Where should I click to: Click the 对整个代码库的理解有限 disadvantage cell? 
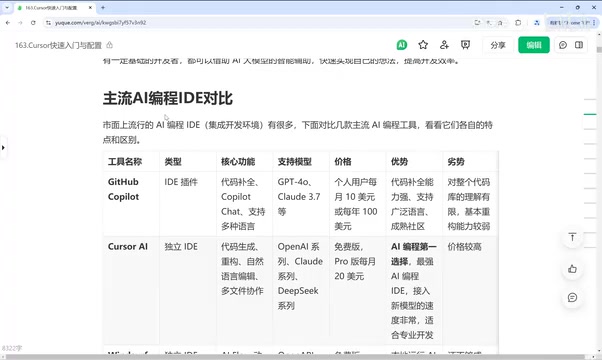469,204
